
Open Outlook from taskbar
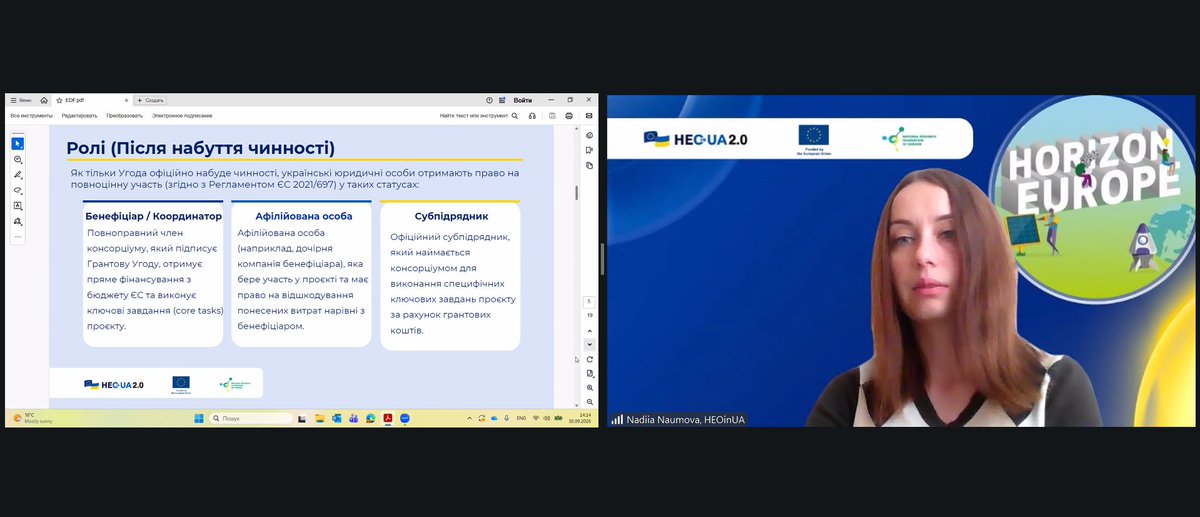pyautogui.click(x=337, y=418)
